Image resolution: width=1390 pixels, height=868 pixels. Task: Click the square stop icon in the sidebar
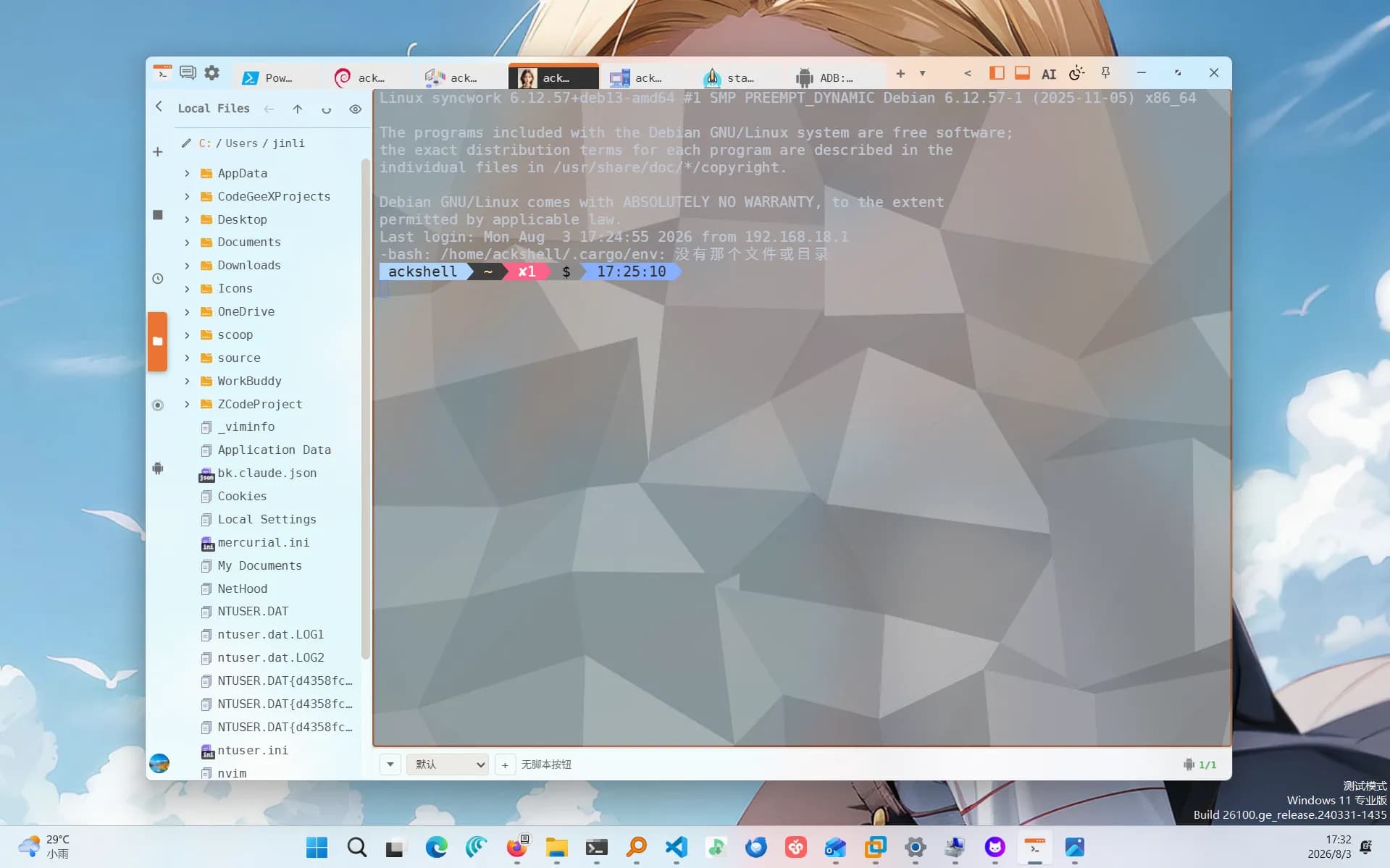[158, 215]
